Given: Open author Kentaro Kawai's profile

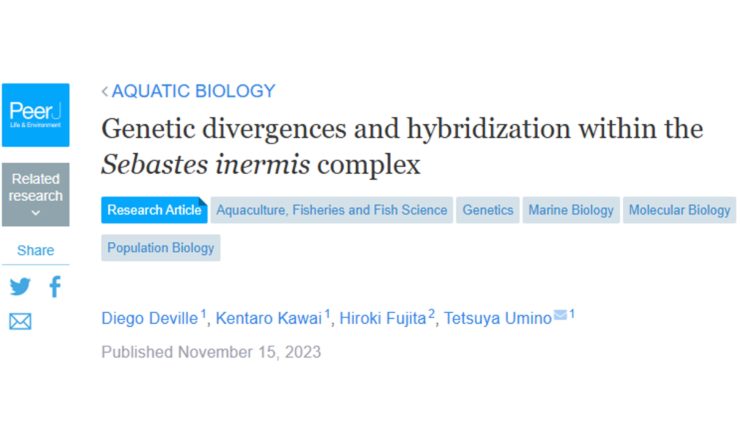Looking at the screenshot, I should (x=268, y=318).
